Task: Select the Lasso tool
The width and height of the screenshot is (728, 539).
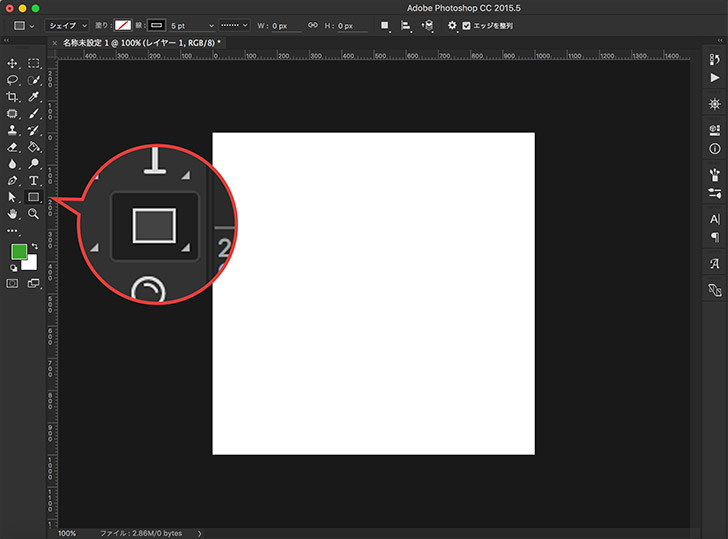Action: tap(12, 80)
